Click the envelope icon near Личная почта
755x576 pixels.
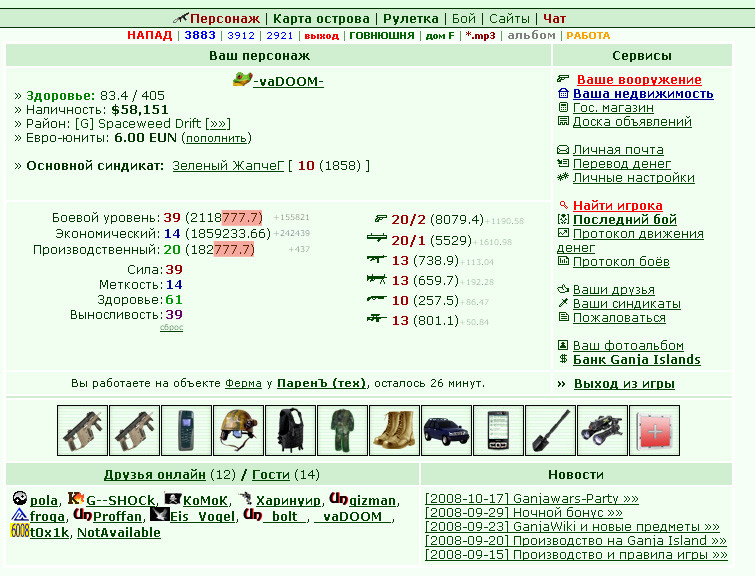[563, 150]
